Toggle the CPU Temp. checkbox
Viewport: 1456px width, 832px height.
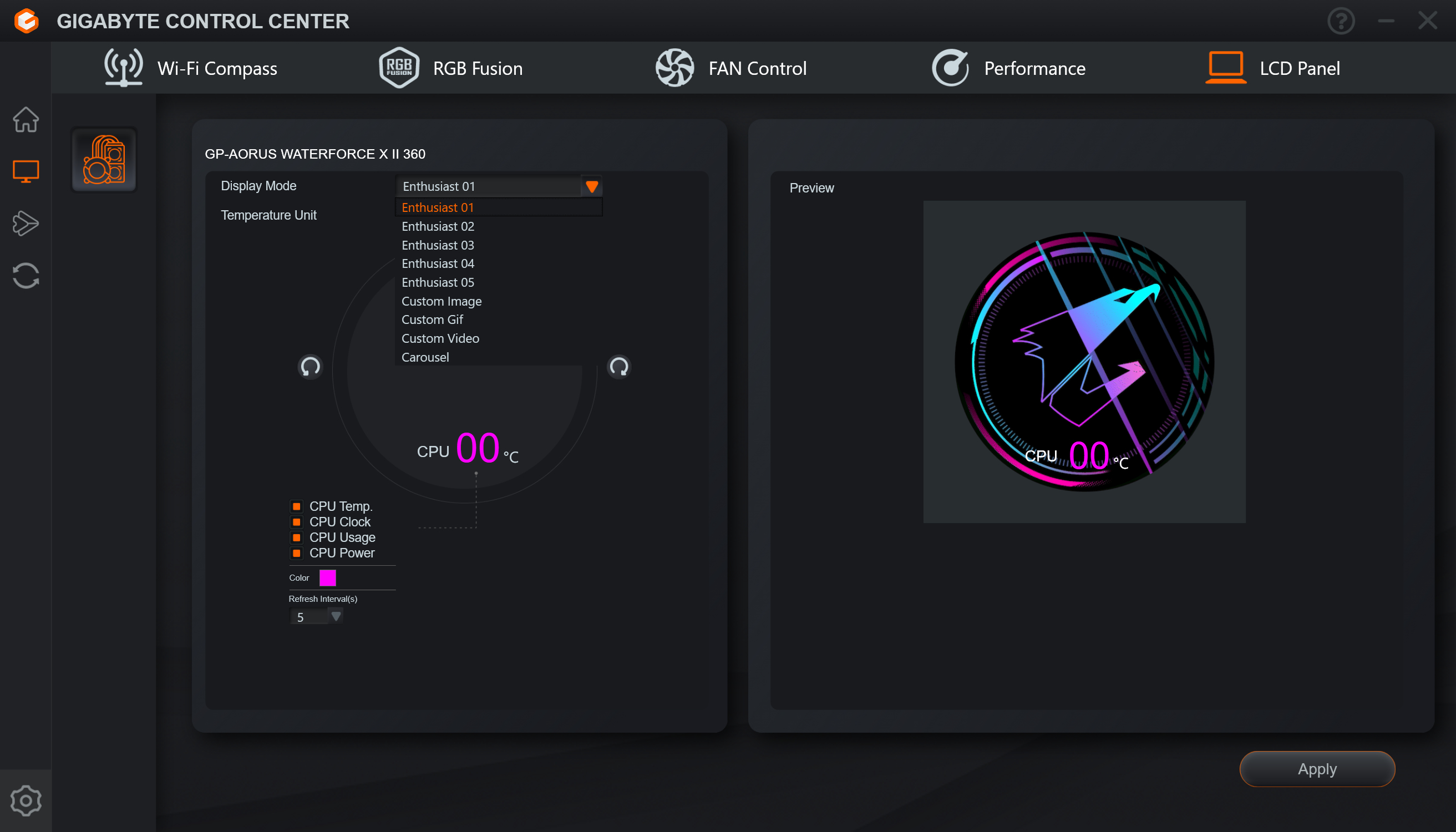297,506
